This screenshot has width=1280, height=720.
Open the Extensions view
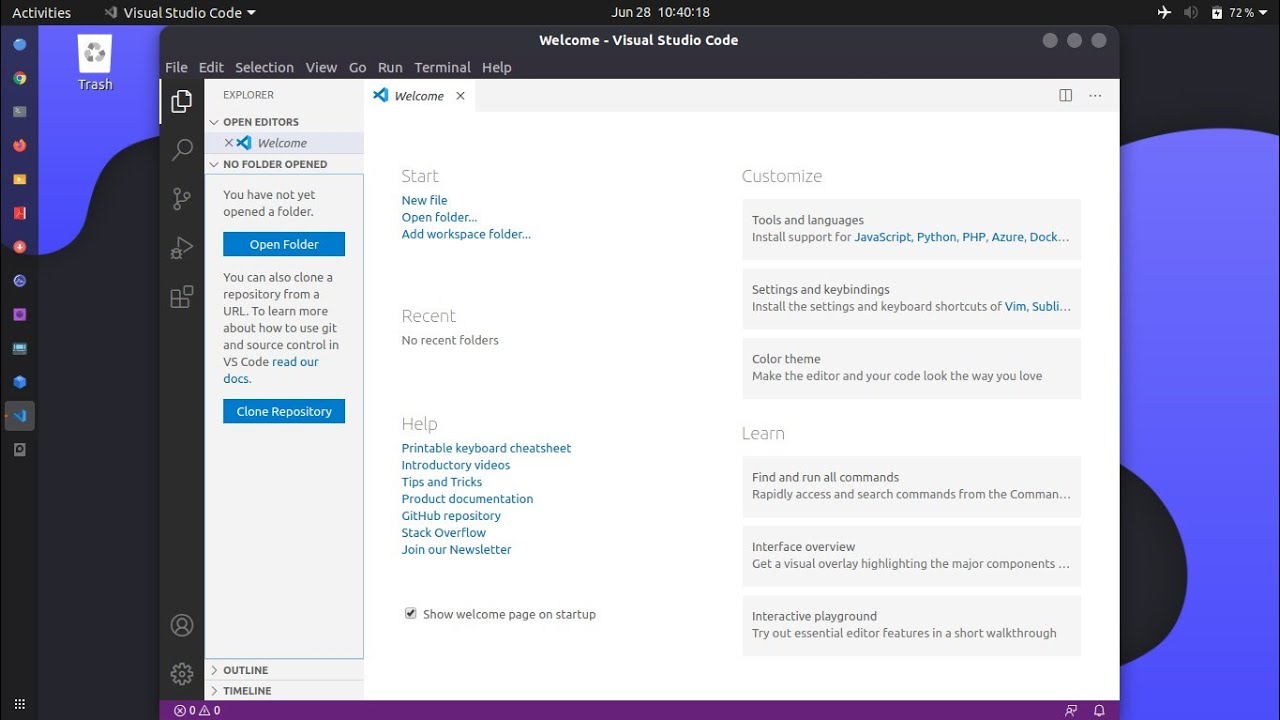pos(182,297)
